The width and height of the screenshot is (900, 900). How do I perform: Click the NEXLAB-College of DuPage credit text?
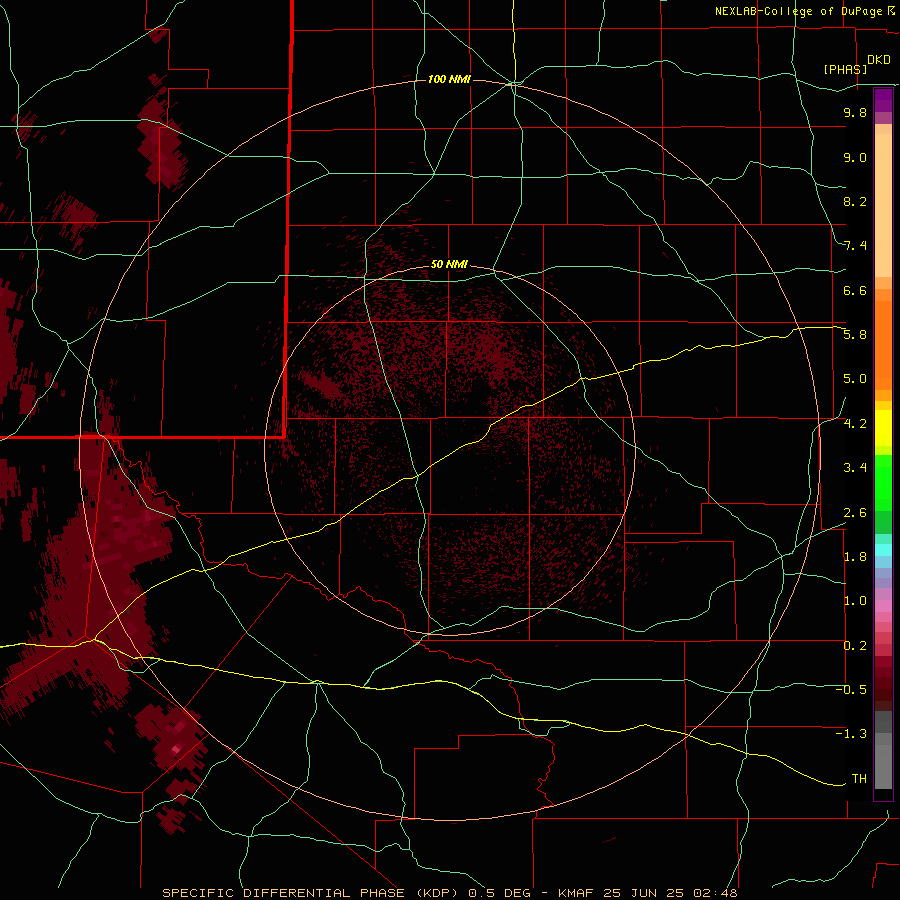point(800,11)
